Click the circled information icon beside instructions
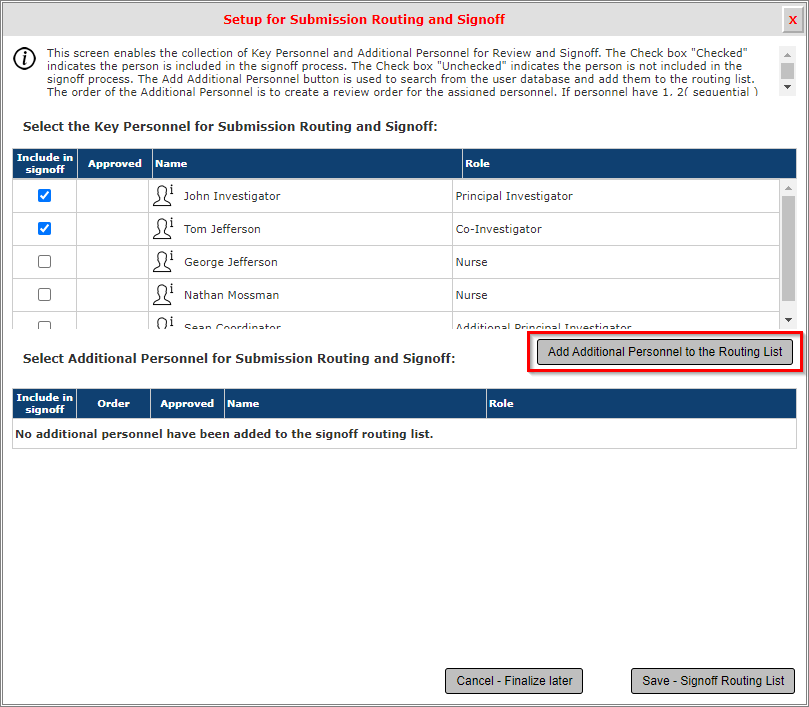This screenshot has width=809, height=707. pyautogui.click(x=25, y=58)
